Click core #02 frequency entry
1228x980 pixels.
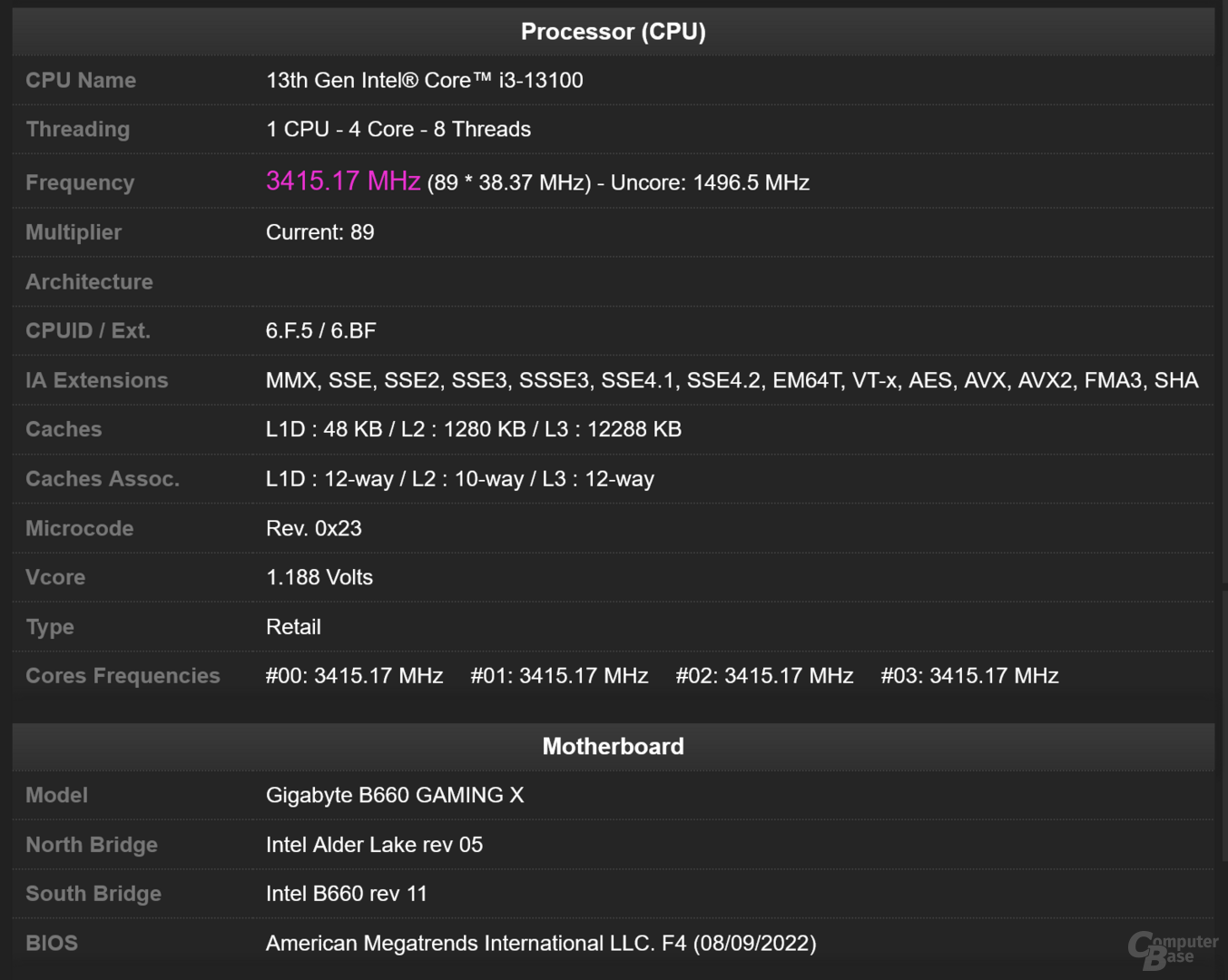point(764,676)
